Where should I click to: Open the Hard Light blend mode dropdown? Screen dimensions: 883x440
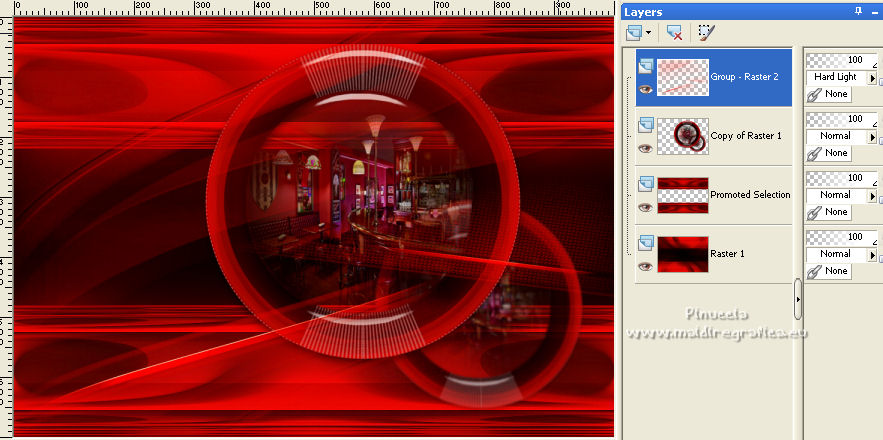pos(873,78)
